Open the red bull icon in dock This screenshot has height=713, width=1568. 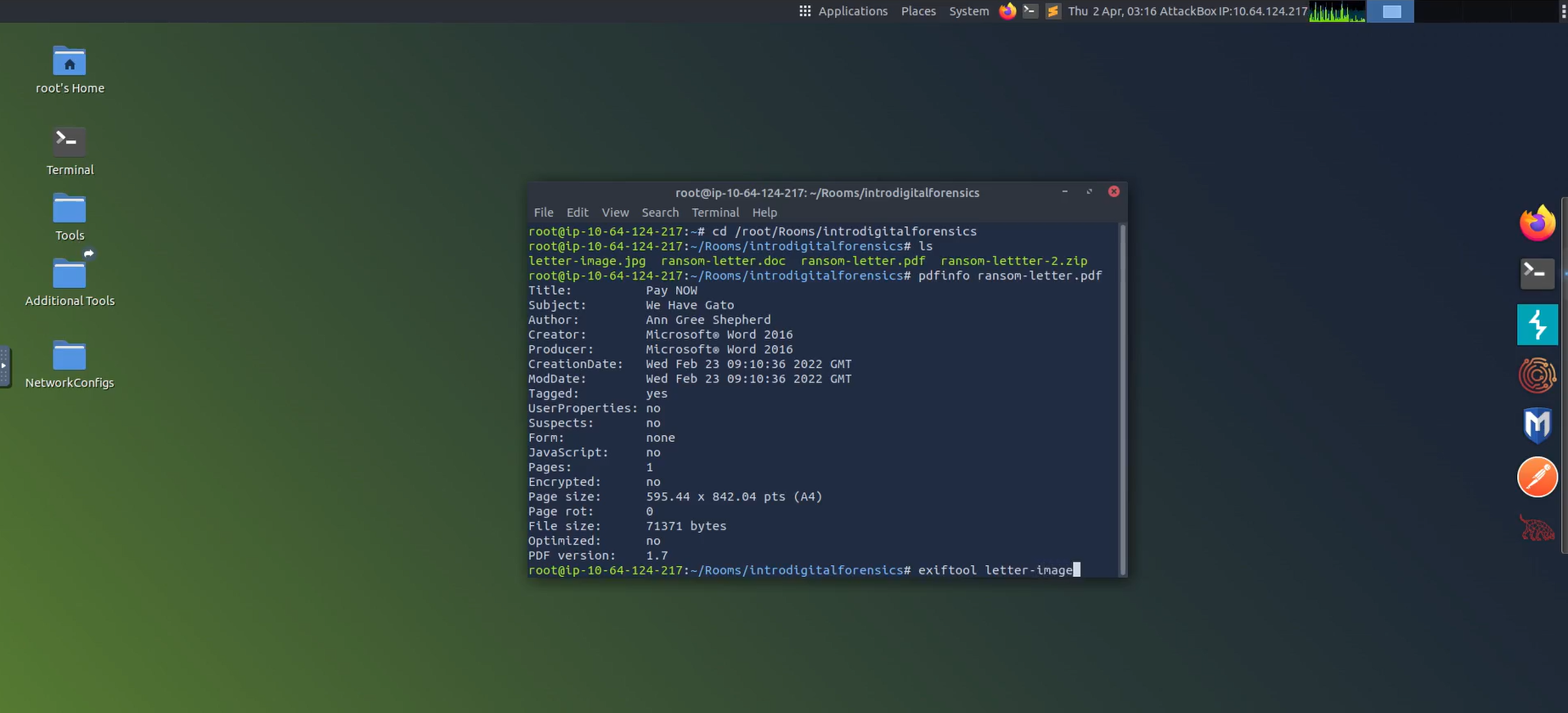pyautogui.click(x=1537, y=528)
